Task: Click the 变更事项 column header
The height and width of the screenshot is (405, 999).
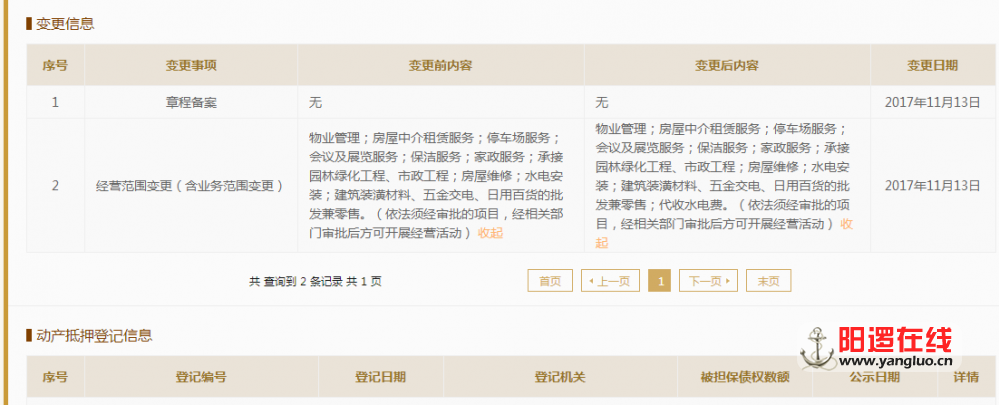Action: coord(191,66)
